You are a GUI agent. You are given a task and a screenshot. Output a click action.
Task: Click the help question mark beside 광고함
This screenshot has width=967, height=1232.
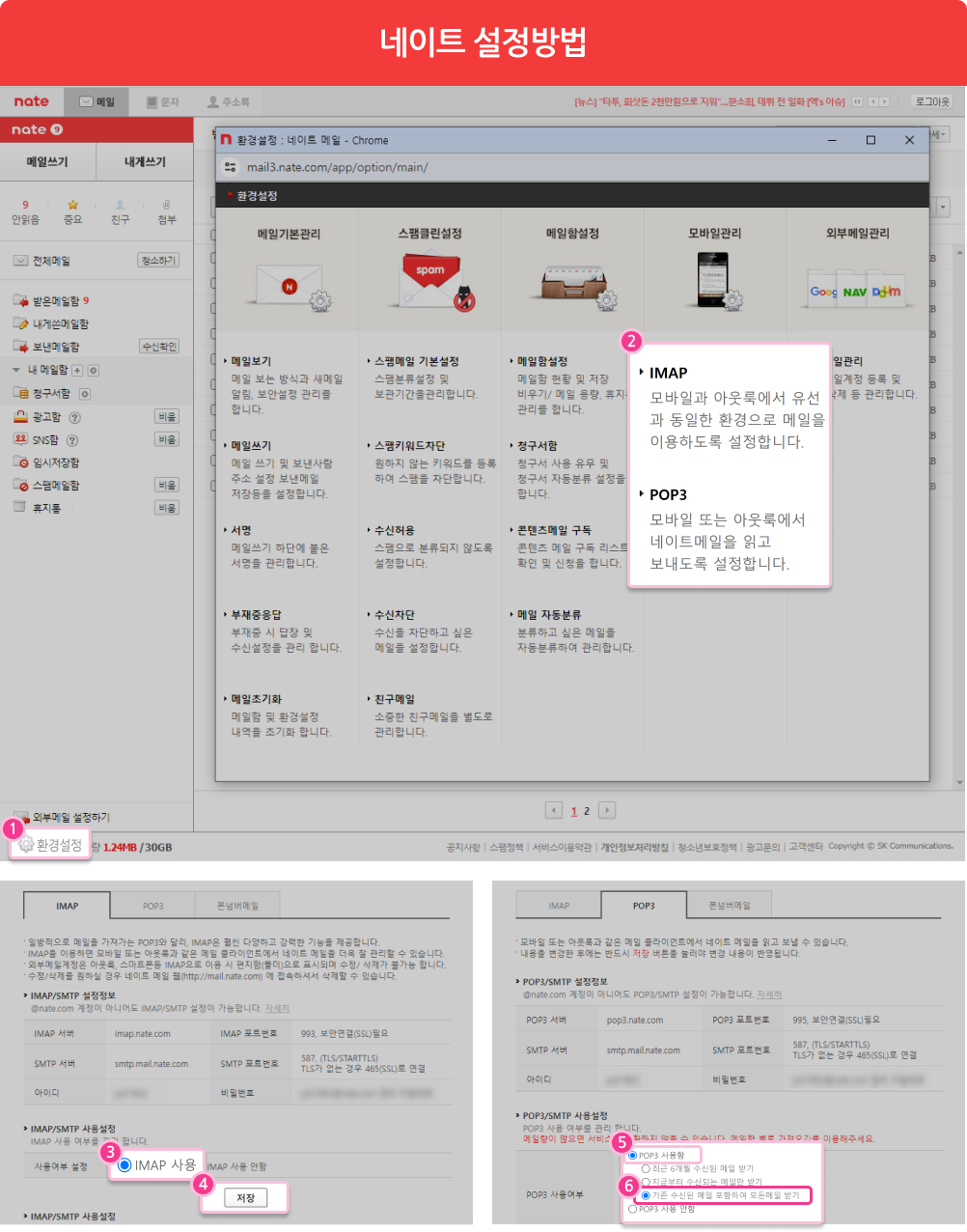(75, 417)
